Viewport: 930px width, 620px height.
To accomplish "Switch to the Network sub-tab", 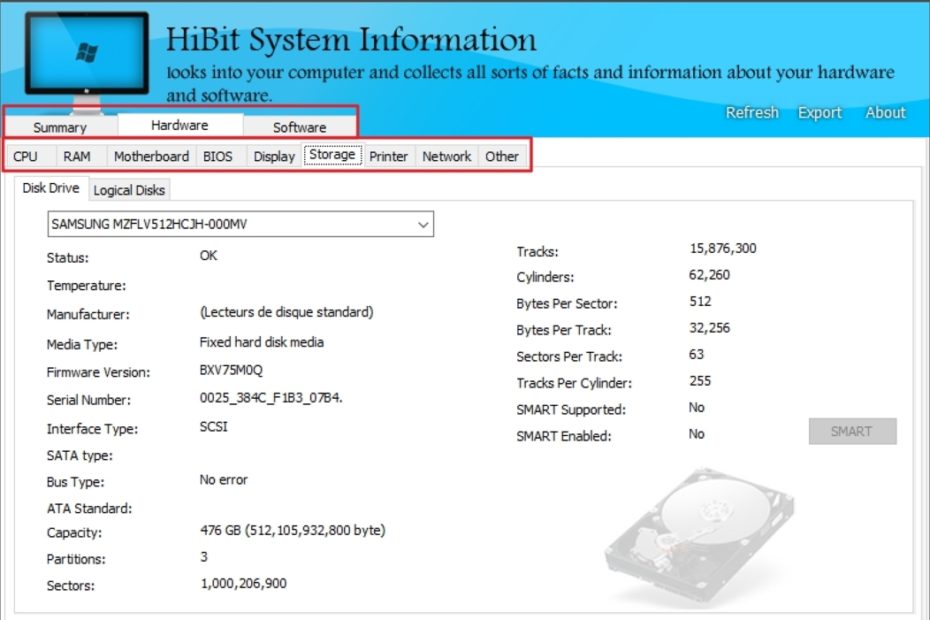I will pyautogui.click(x=447, y=157).
